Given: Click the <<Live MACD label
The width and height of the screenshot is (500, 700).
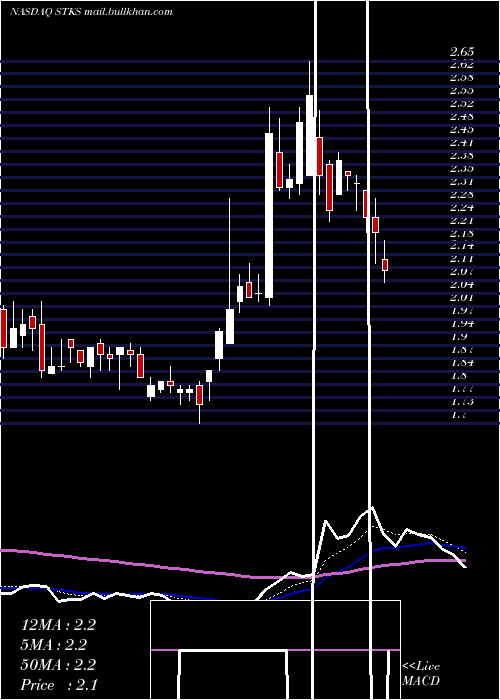Looking at the screenshot, I should 421,674.
